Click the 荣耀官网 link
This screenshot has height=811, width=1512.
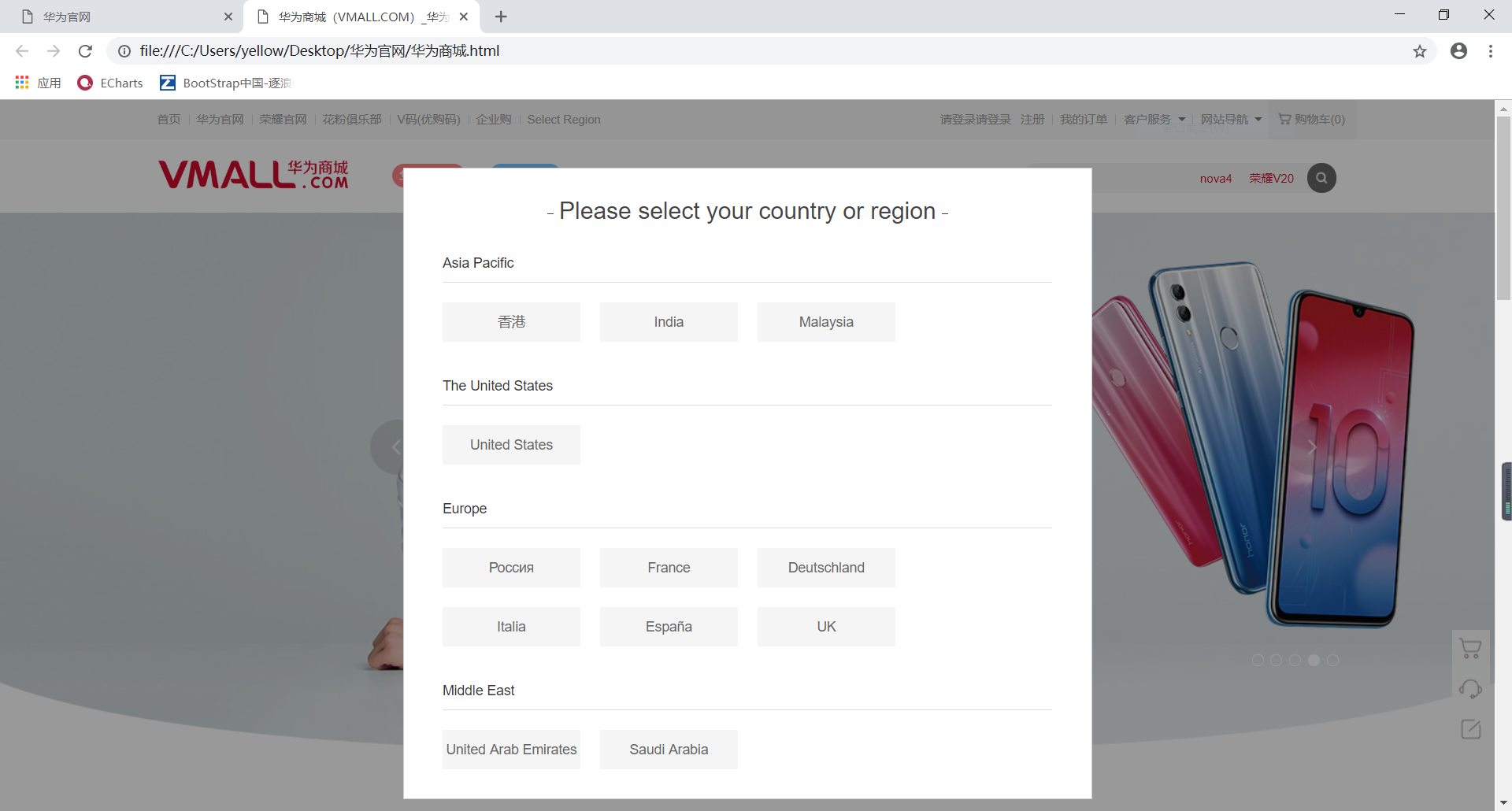283,120
